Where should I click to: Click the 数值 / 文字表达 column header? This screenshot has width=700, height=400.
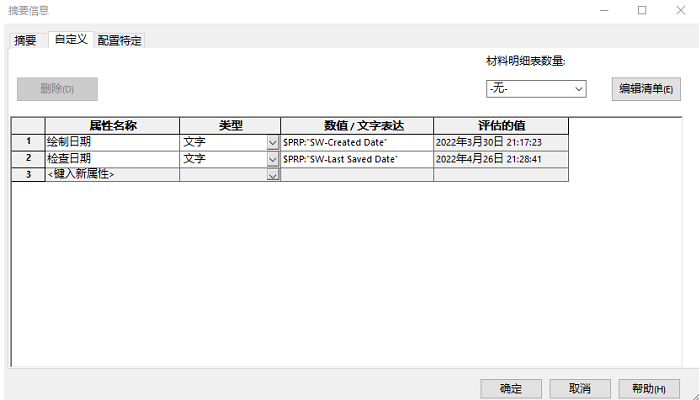pos(357,126)
